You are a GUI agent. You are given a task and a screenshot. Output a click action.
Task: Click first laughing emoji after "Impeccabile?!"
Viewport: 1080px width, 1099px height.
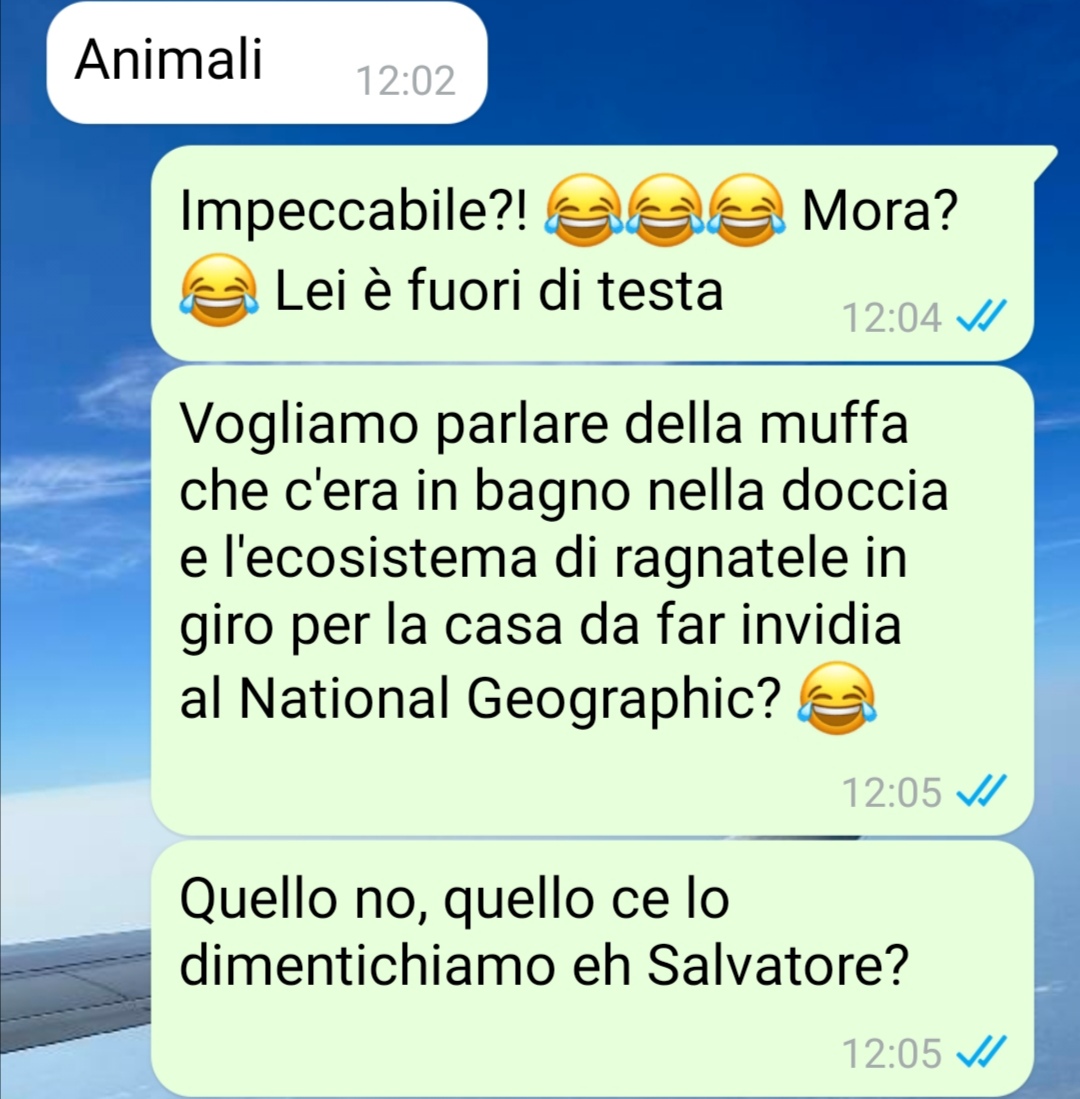coord(584,210)
